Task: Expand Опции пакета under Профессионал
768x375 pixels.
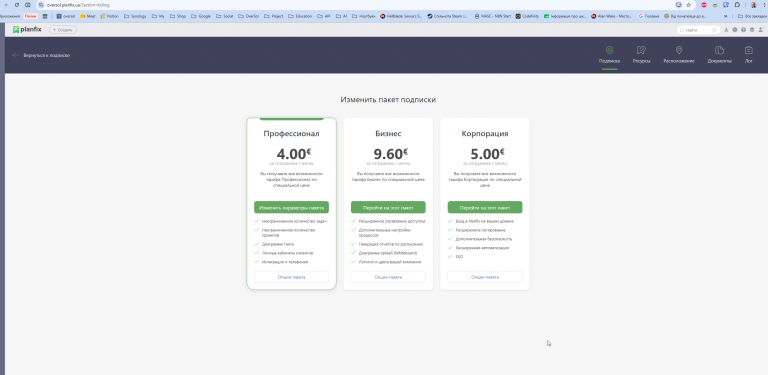Action: point(291,277)
